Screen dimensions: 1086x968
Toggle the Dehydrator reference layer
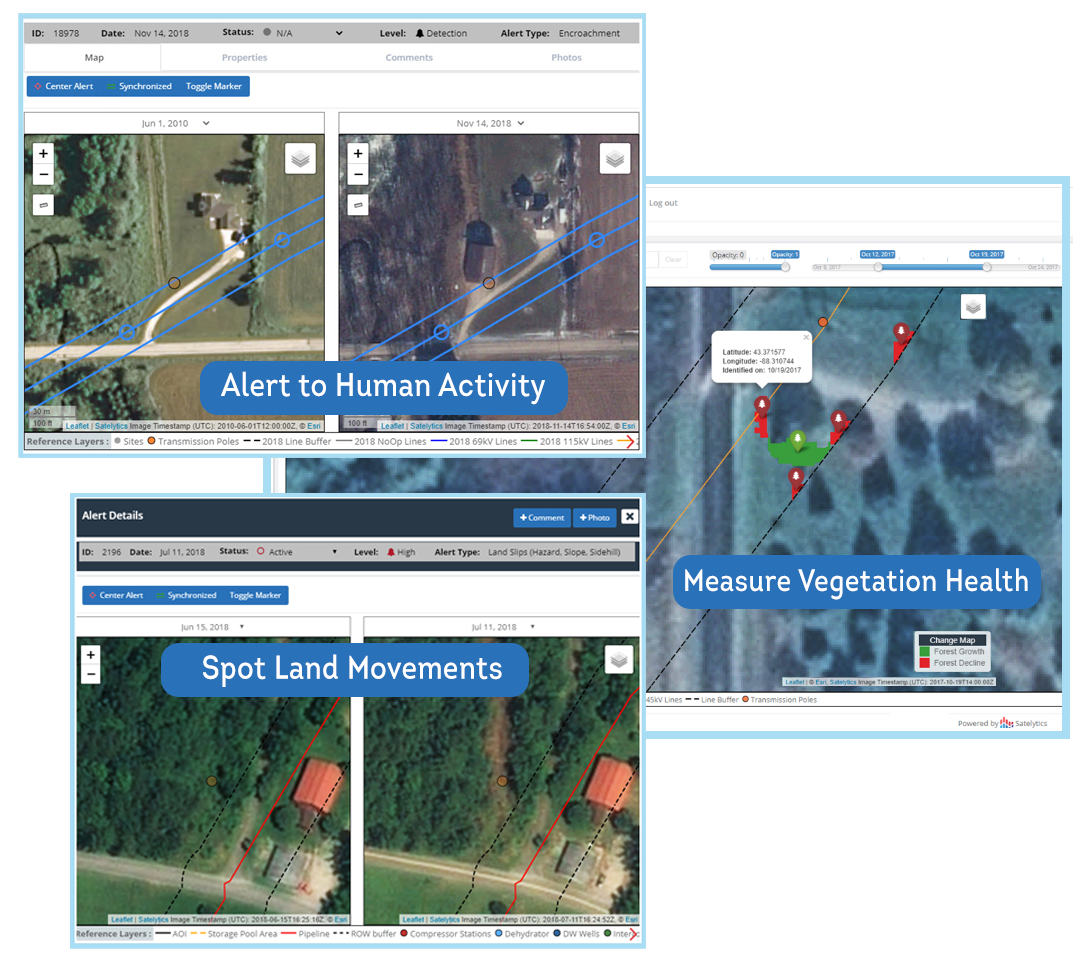click(x=522, y=934)
